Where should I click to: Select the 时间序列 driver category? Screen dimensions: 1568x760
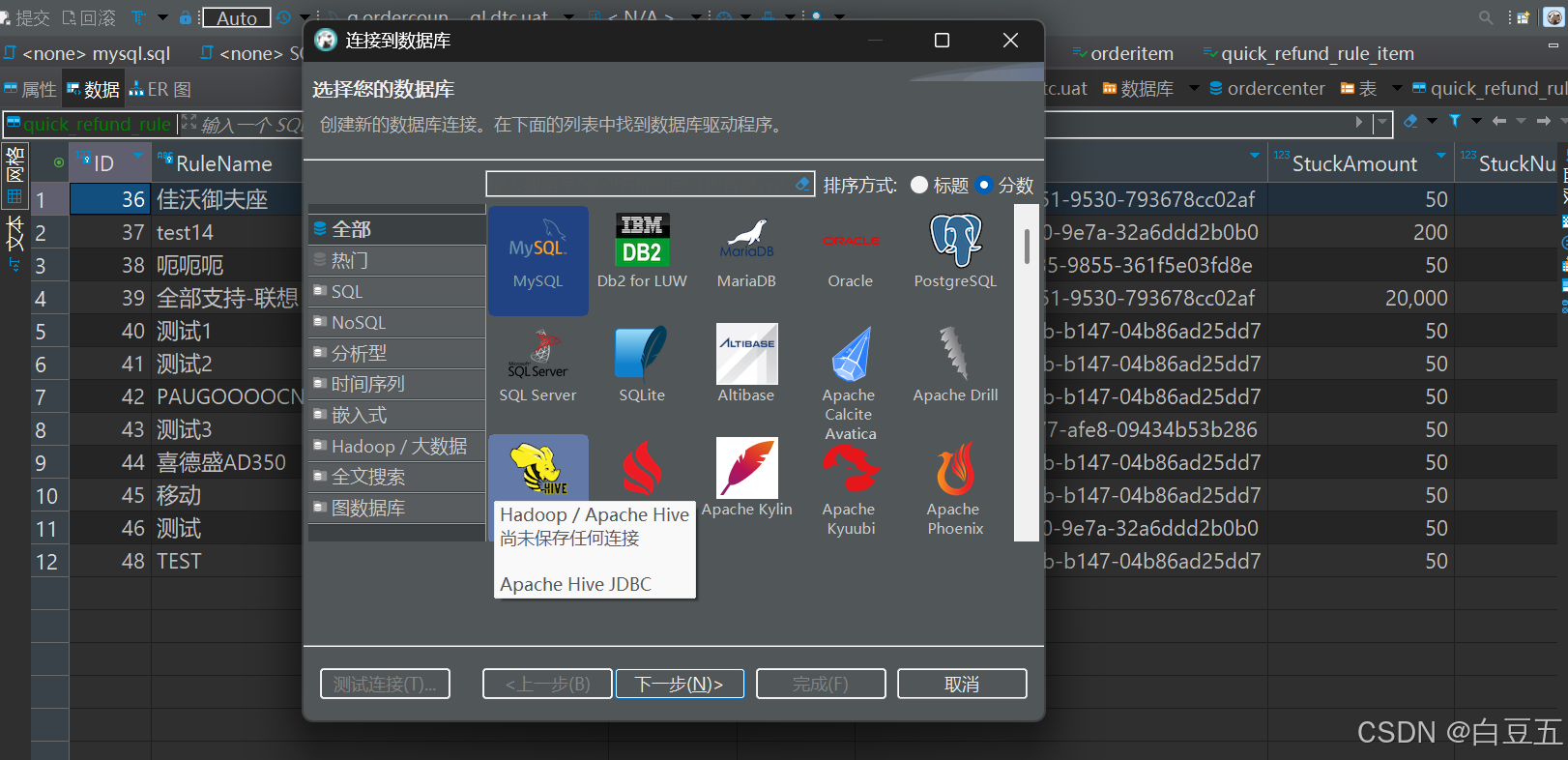tap(396, 384)
